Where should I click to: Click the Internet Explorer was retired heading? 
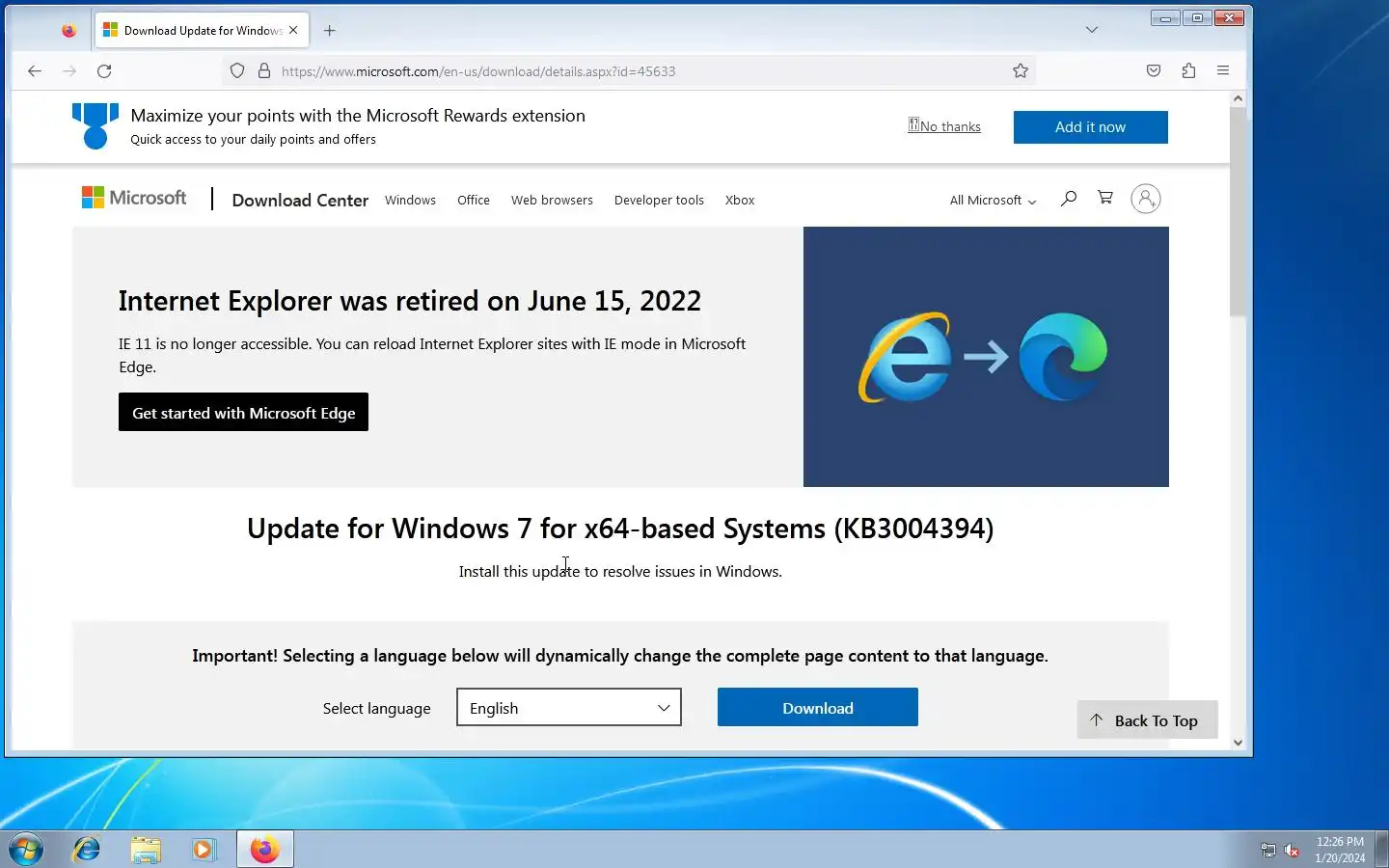pyautogui.click(x=410, y=301)
